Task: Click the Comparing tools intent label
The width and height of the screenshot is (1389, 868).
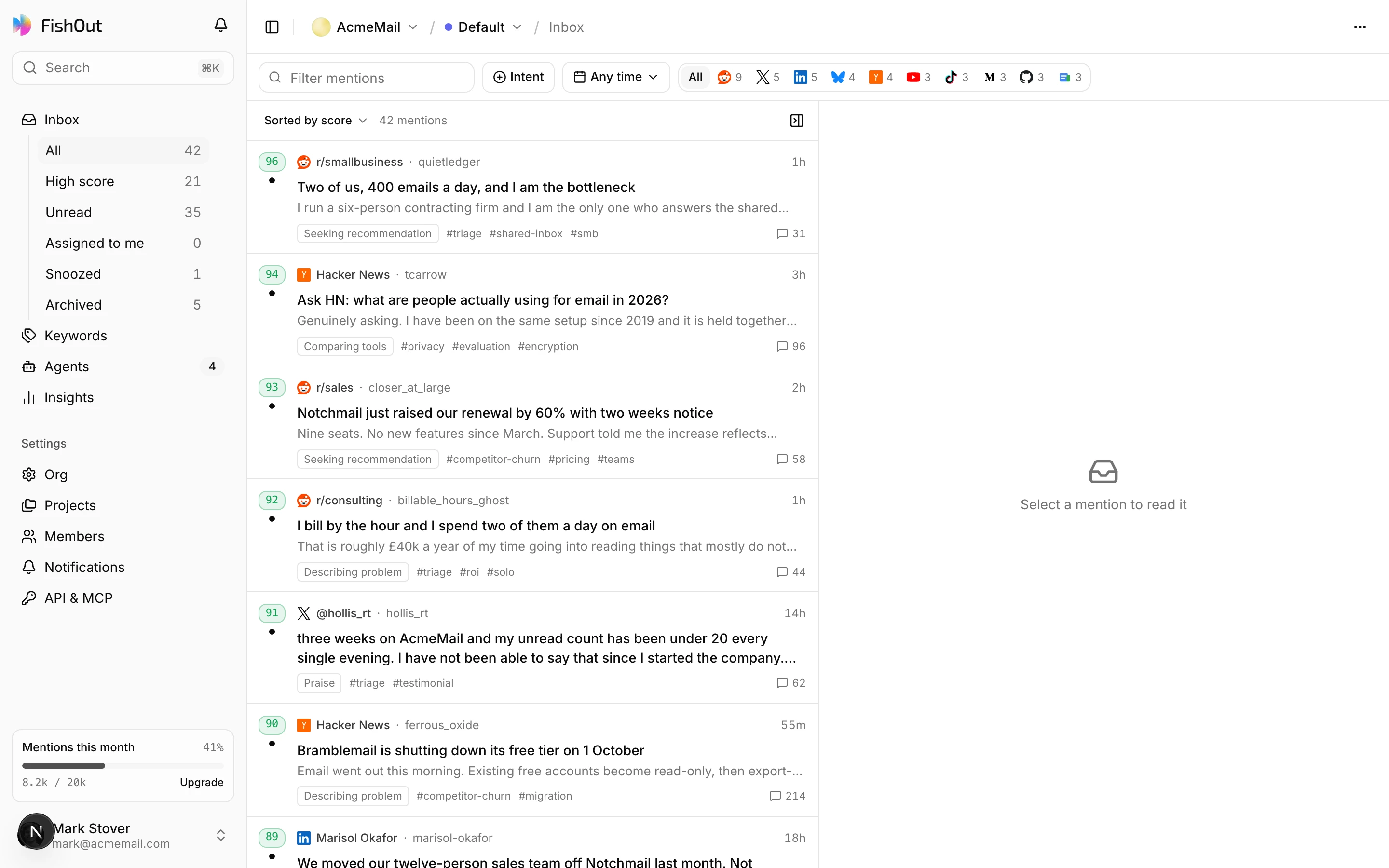Action: [345, 346]
